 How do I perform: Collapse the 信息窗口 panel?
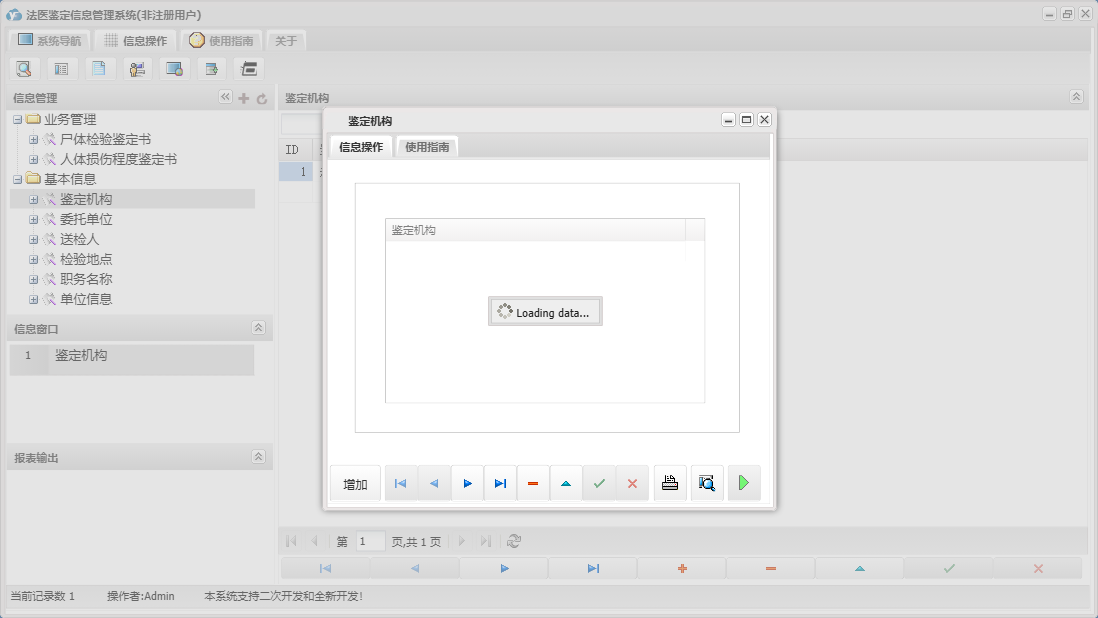click(258, 328)
